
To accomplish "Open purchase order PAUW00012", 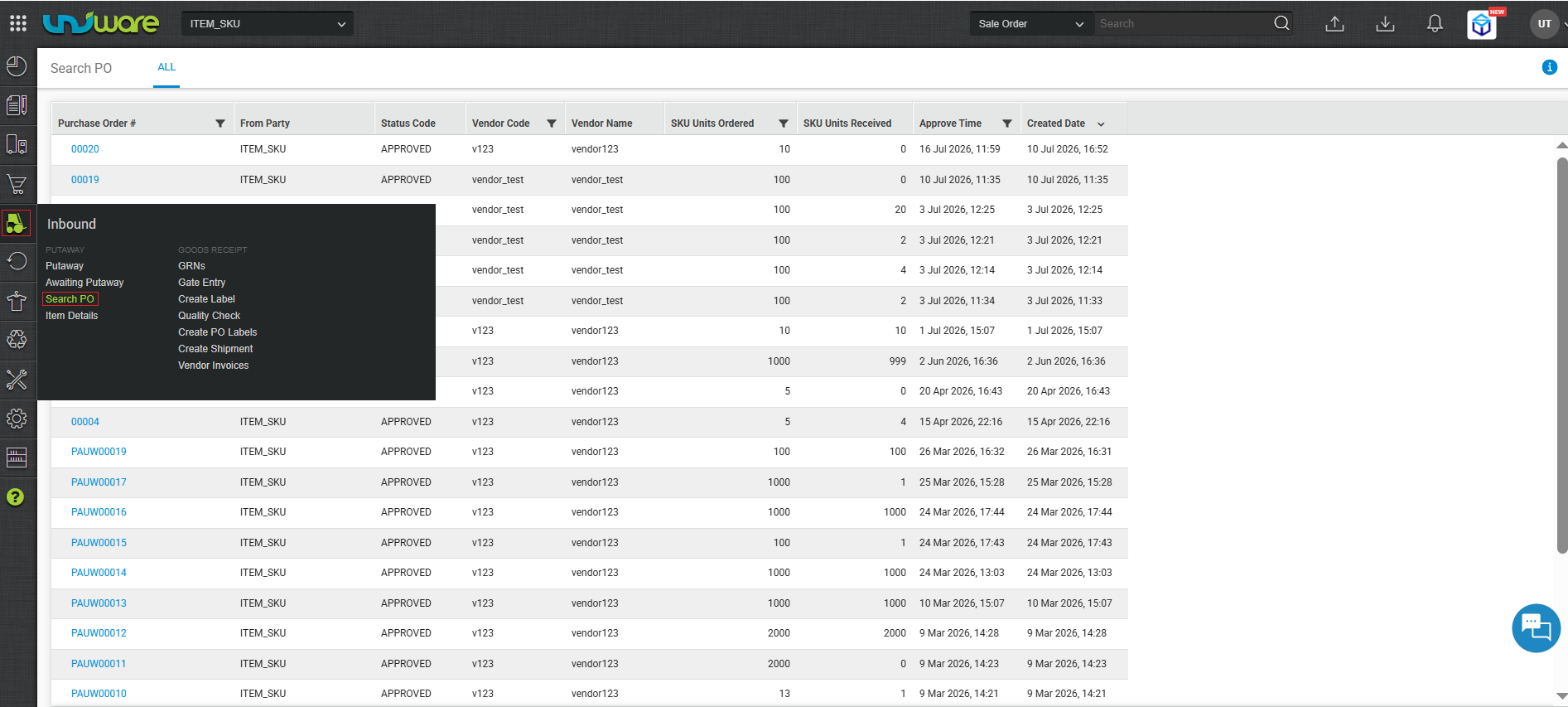I will click(99, 633).
